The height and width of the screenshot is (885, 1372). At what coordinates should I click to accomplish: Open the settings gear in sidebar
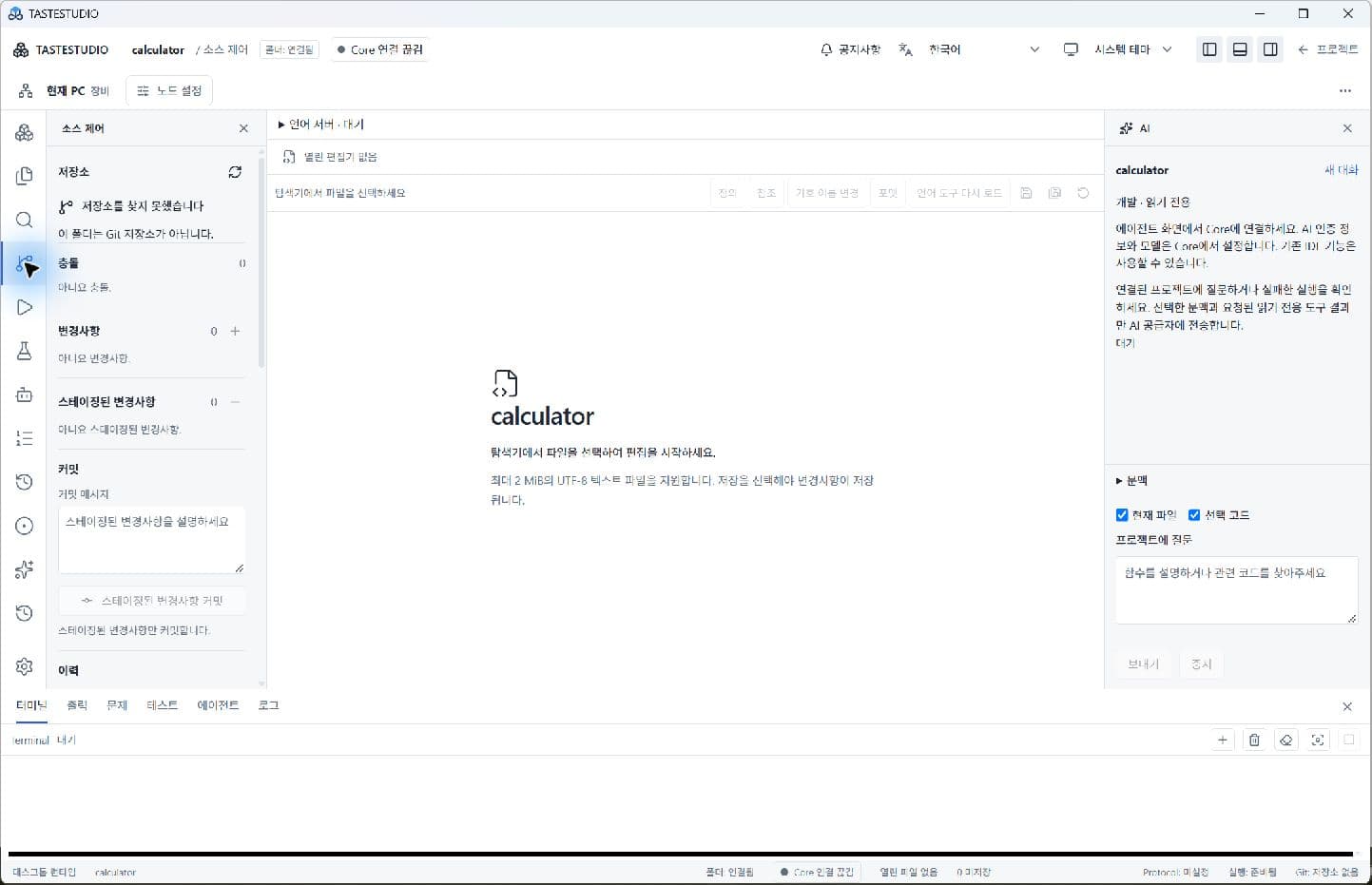click(x=25, y=666)
